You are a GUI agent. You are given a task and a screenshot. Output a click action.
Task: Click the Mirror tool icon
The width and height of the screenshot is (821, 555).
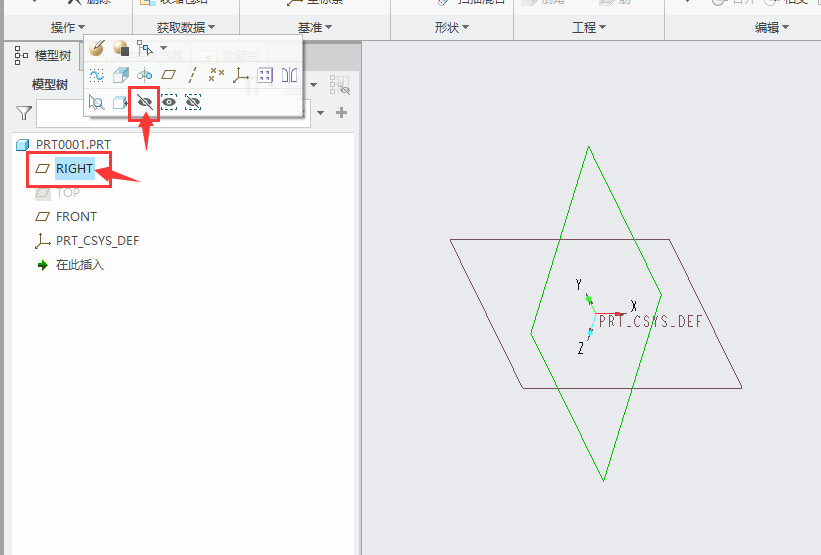tap(290, 75)
